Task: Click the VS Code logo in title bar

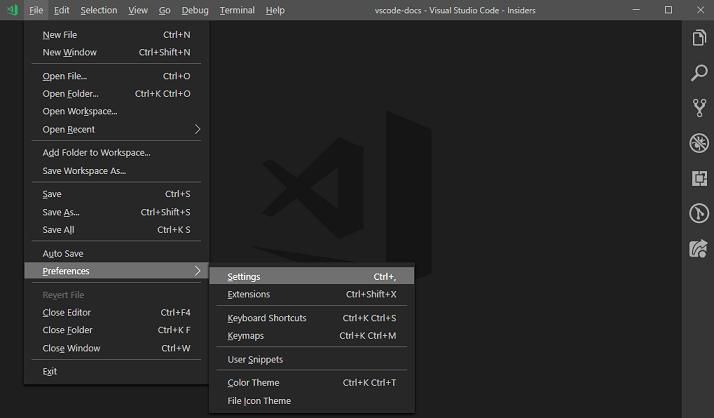Action: 12,10
